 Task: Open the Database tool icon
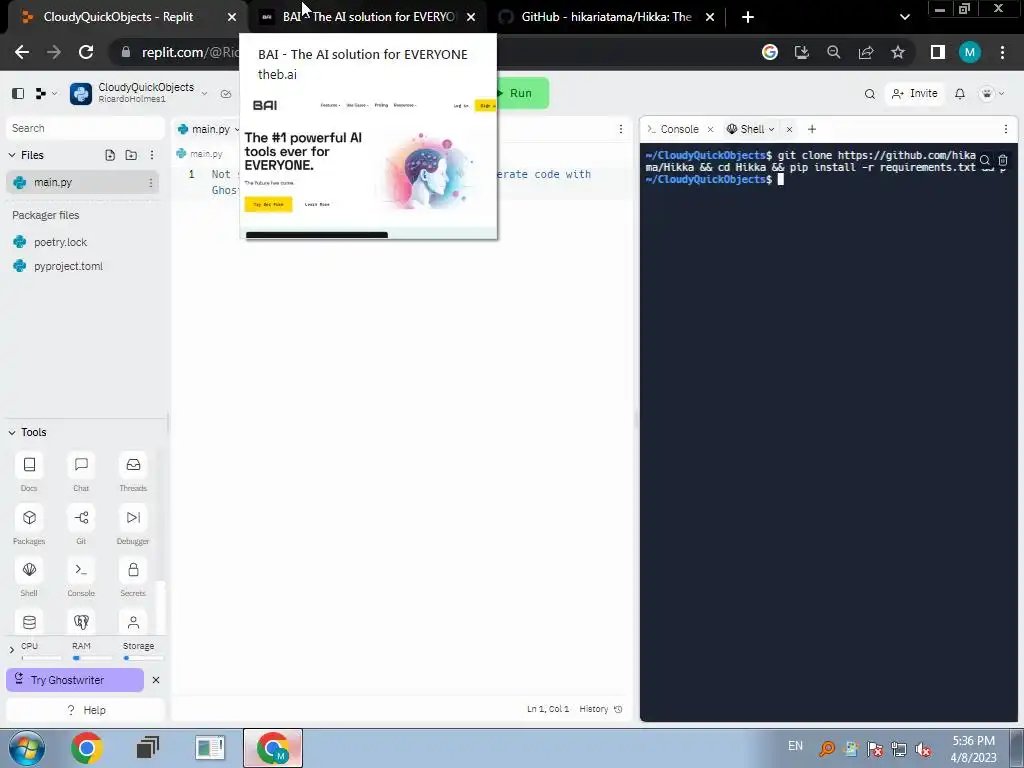pyautogui.click(x=29, y=622)
